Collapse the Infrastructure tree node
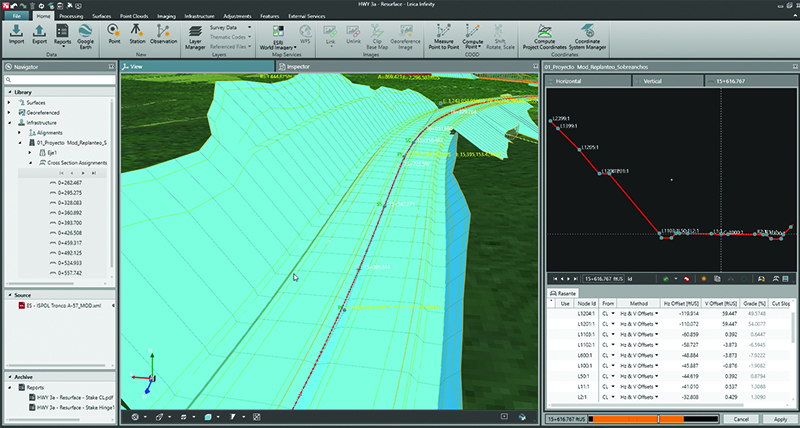800x428 pixels. click(9, 122)
